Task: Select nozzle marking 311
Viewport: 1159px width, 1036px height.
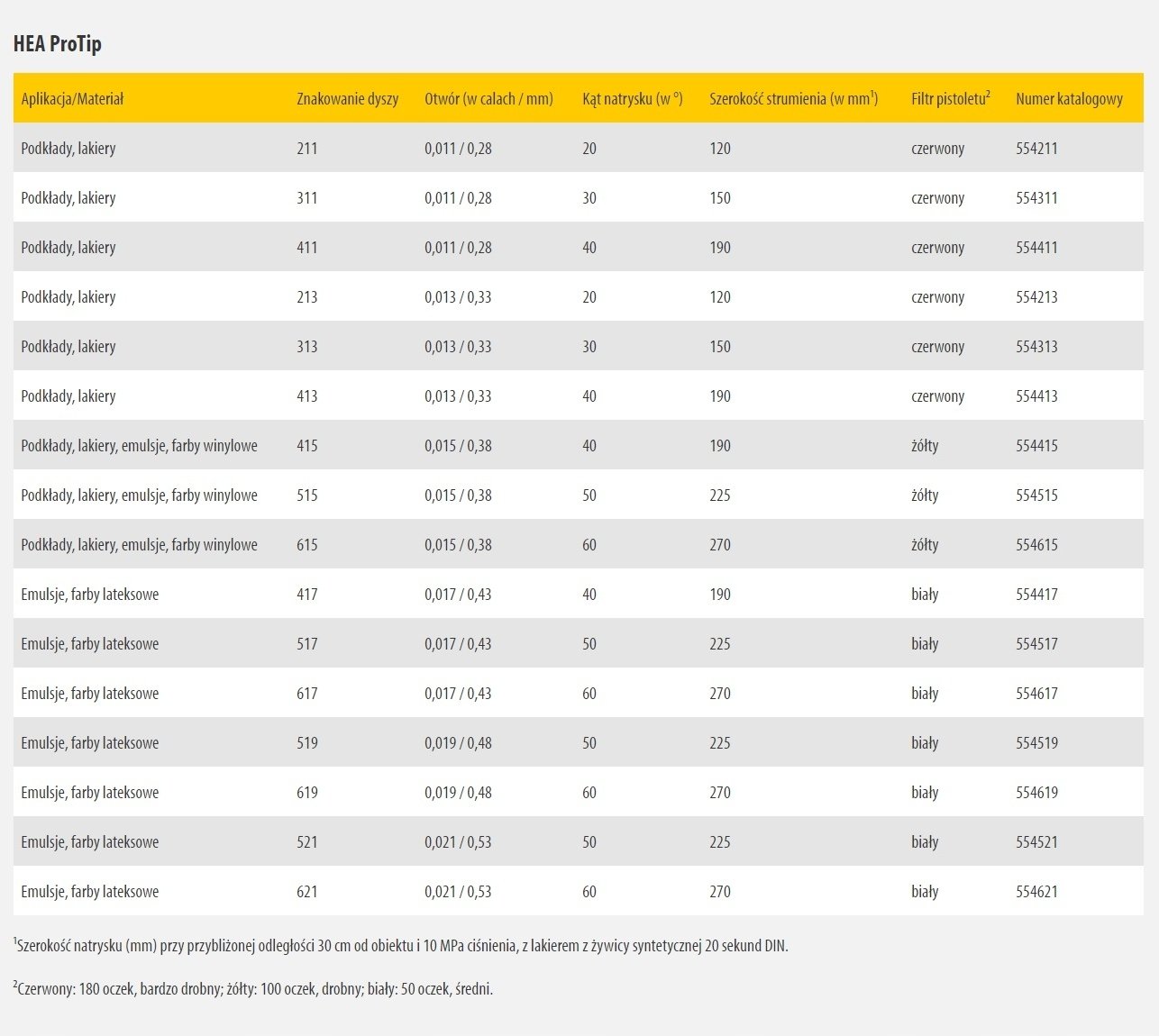Action: pyautogui.click(x=307, y=198)
